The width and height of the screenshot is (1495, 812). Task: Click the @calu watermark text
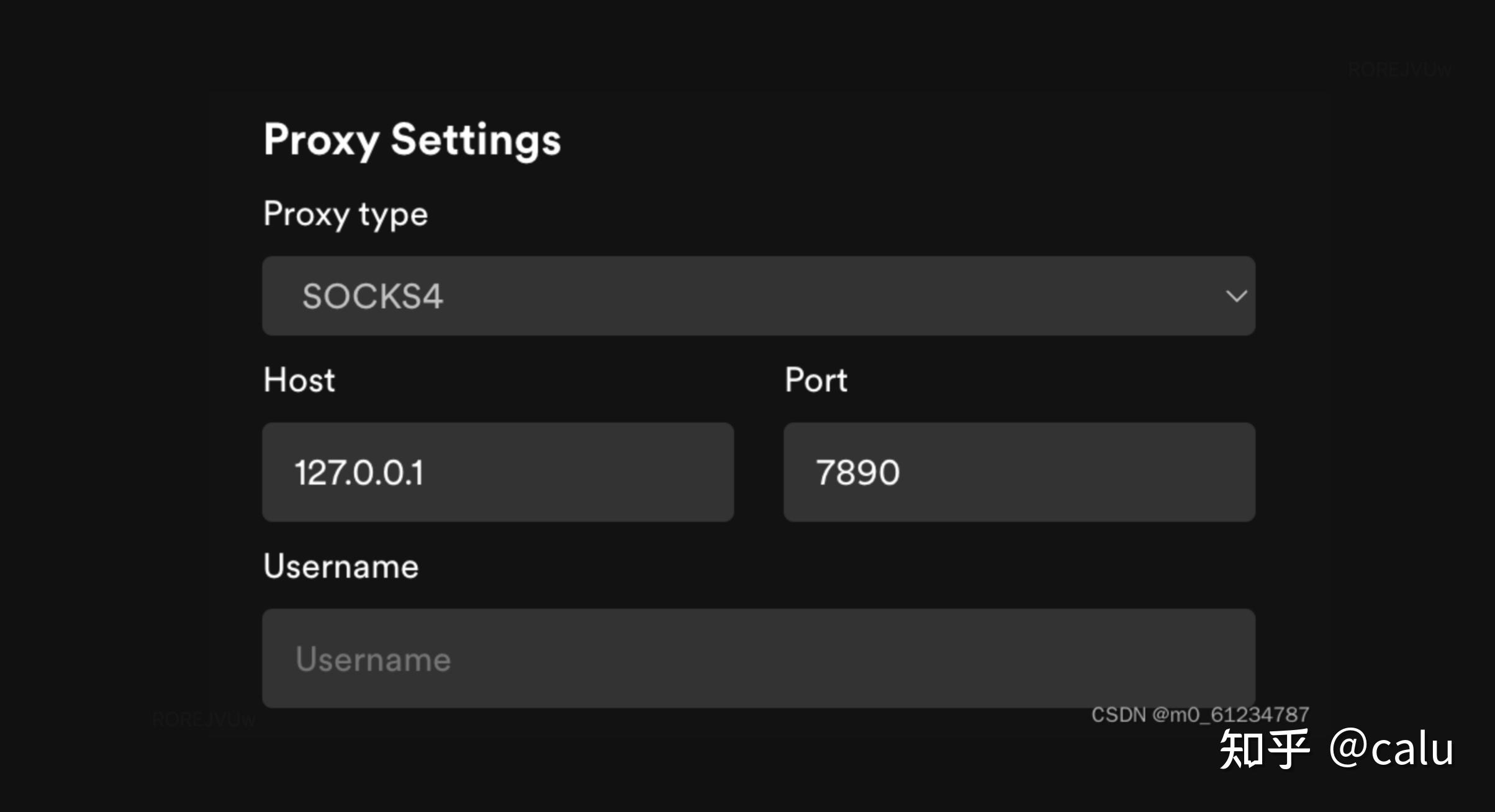pyautogui.click(x=1391, y=749)
